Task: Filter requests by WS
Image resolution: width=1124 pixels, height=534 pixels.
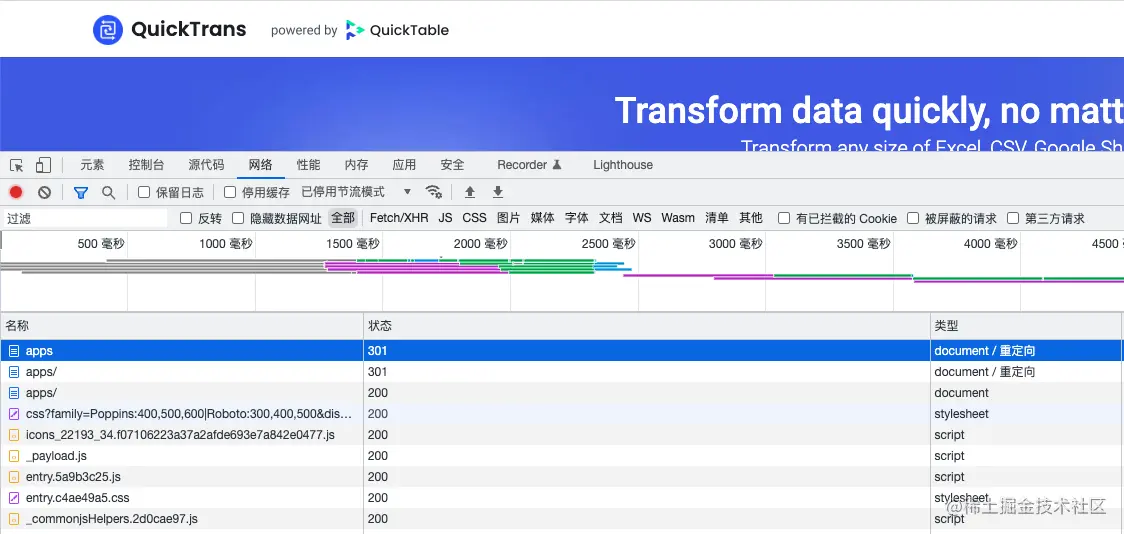Action: (642, 218)
